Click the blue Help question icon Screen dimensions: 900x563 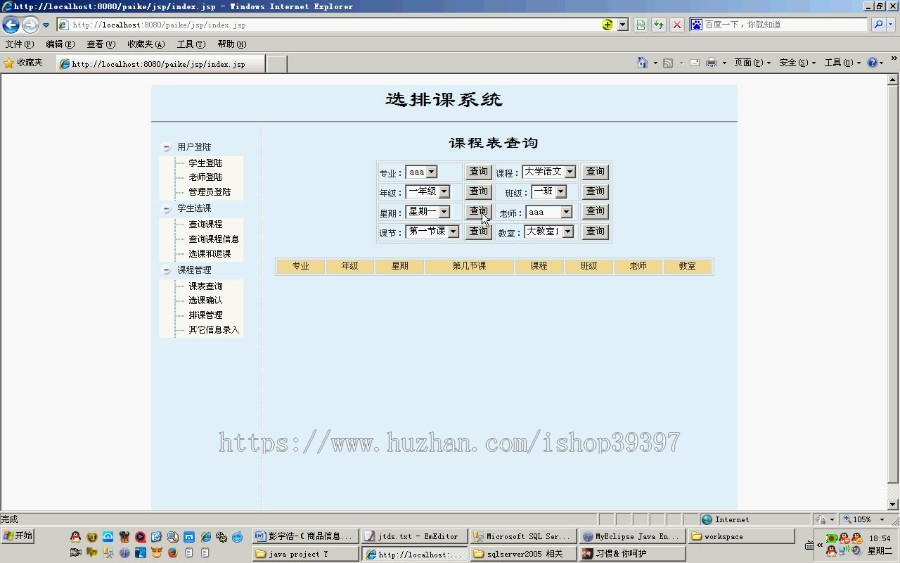(872, 63)
